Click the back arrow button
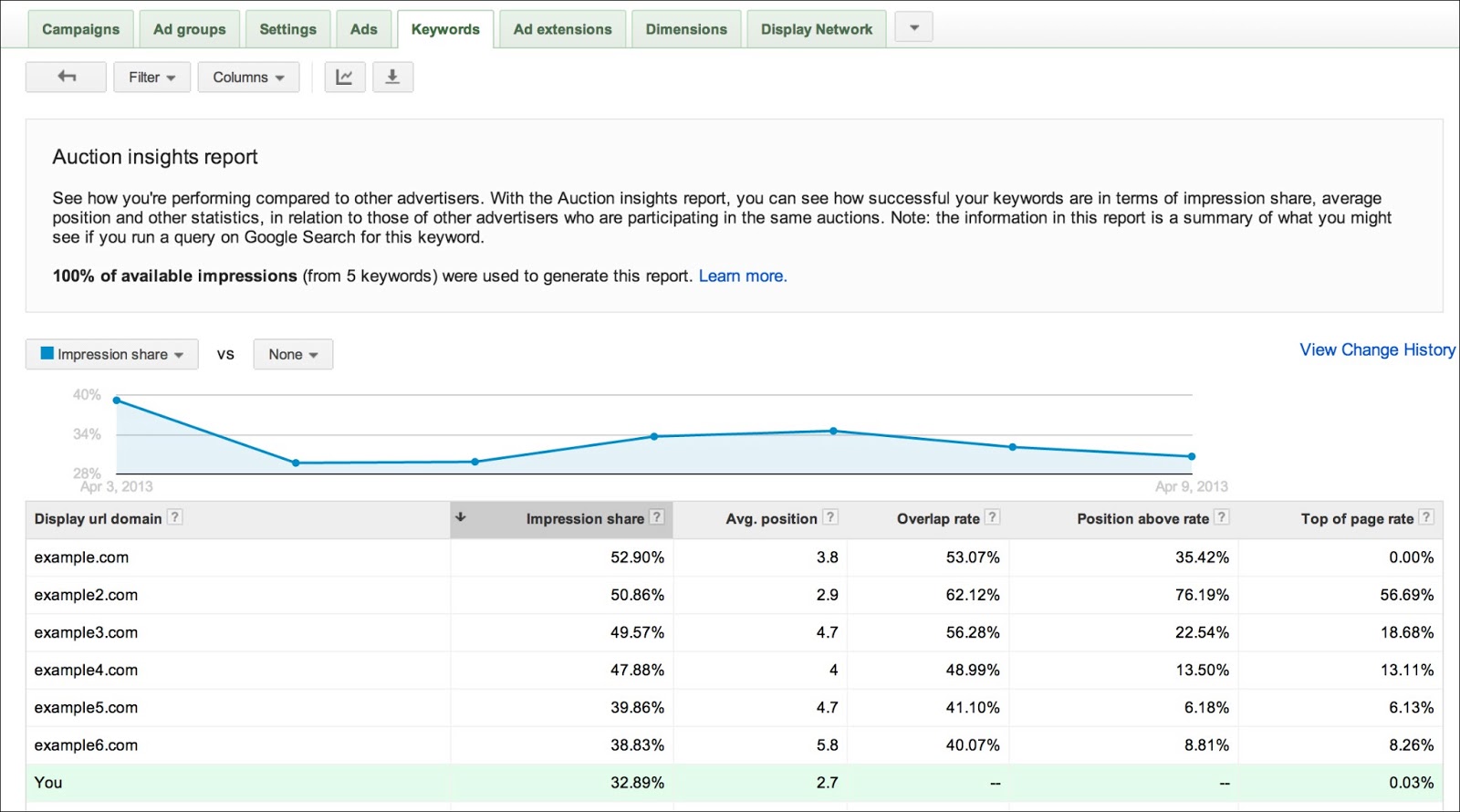This screenshot has width=1460, height=812. tap(66, 77)
